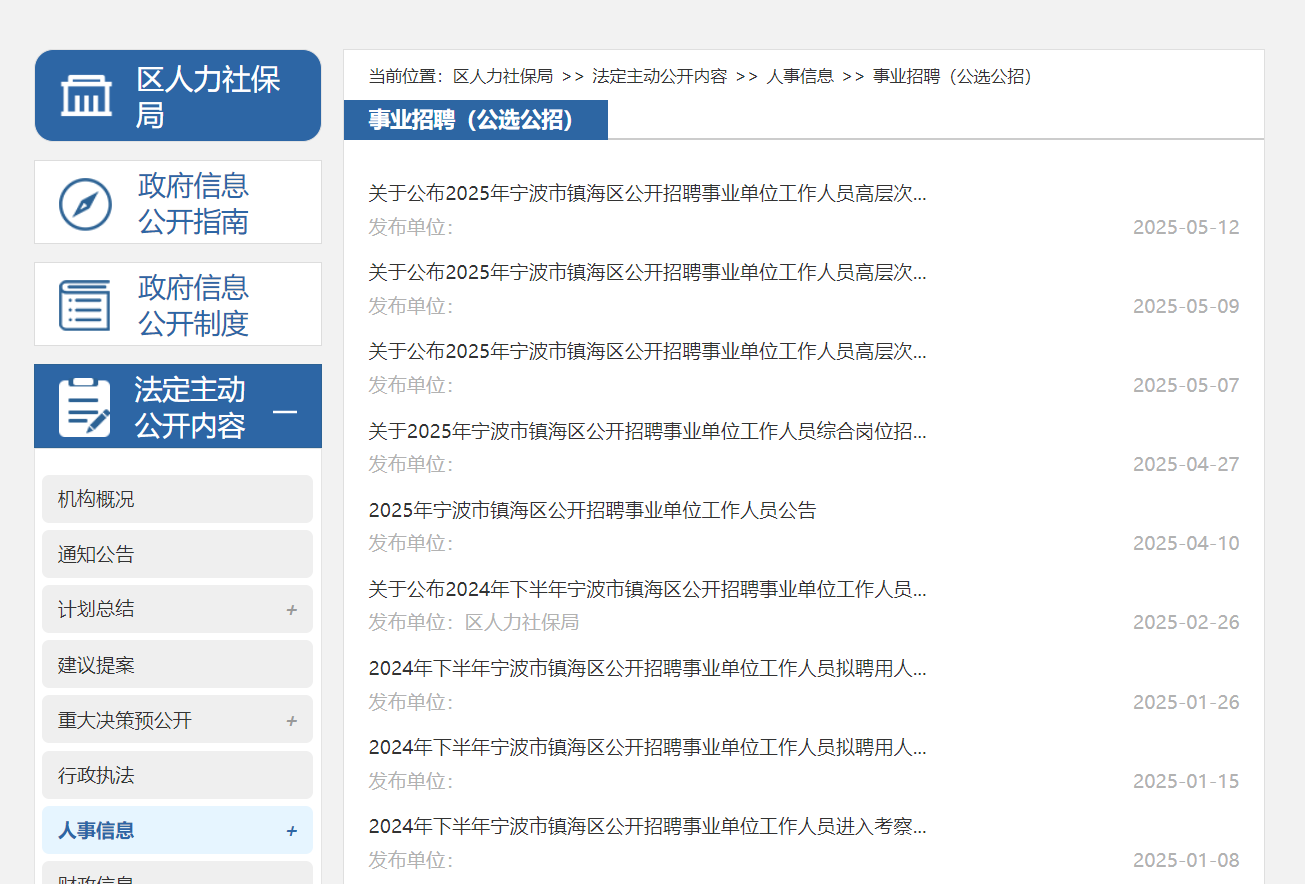This screenshot has height=884, width=1305.
Task: Open 政府信息公开制度 panel title
Action: pyautogui.click(x=193, y=305)
